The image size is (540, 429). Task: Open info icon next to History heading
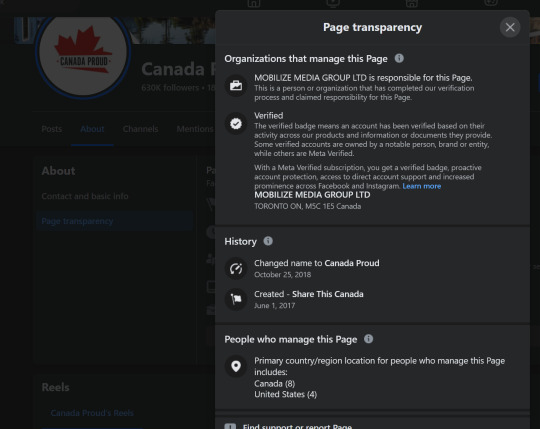pos(268,241)
